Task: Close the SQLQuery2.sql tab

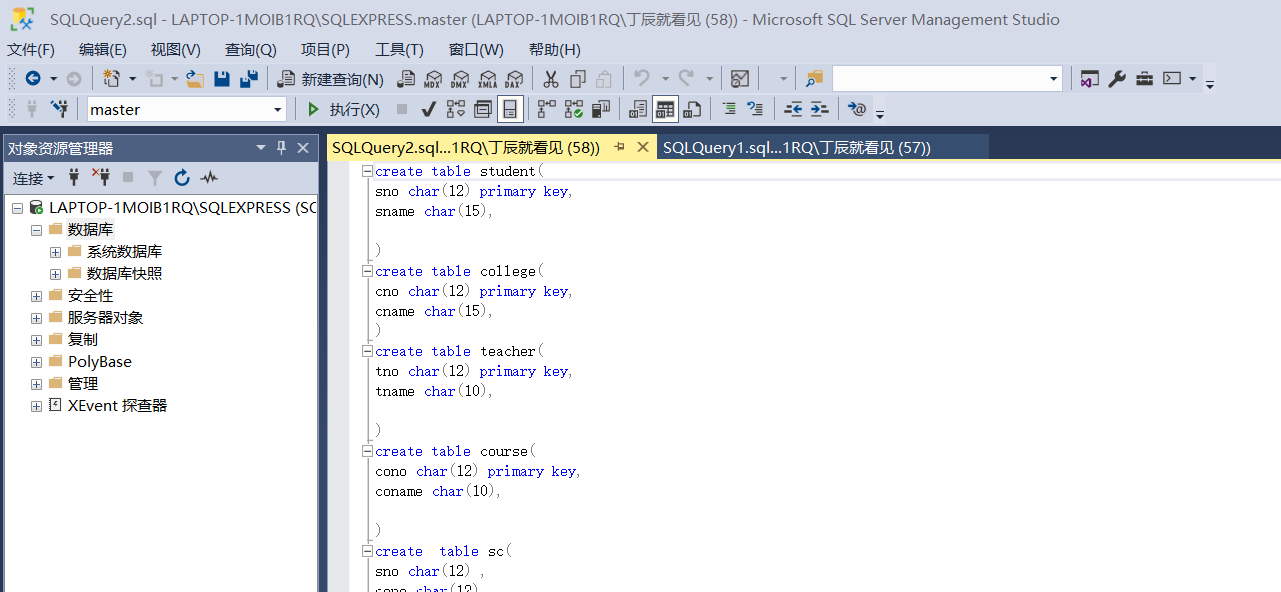Action: [643, 147]
